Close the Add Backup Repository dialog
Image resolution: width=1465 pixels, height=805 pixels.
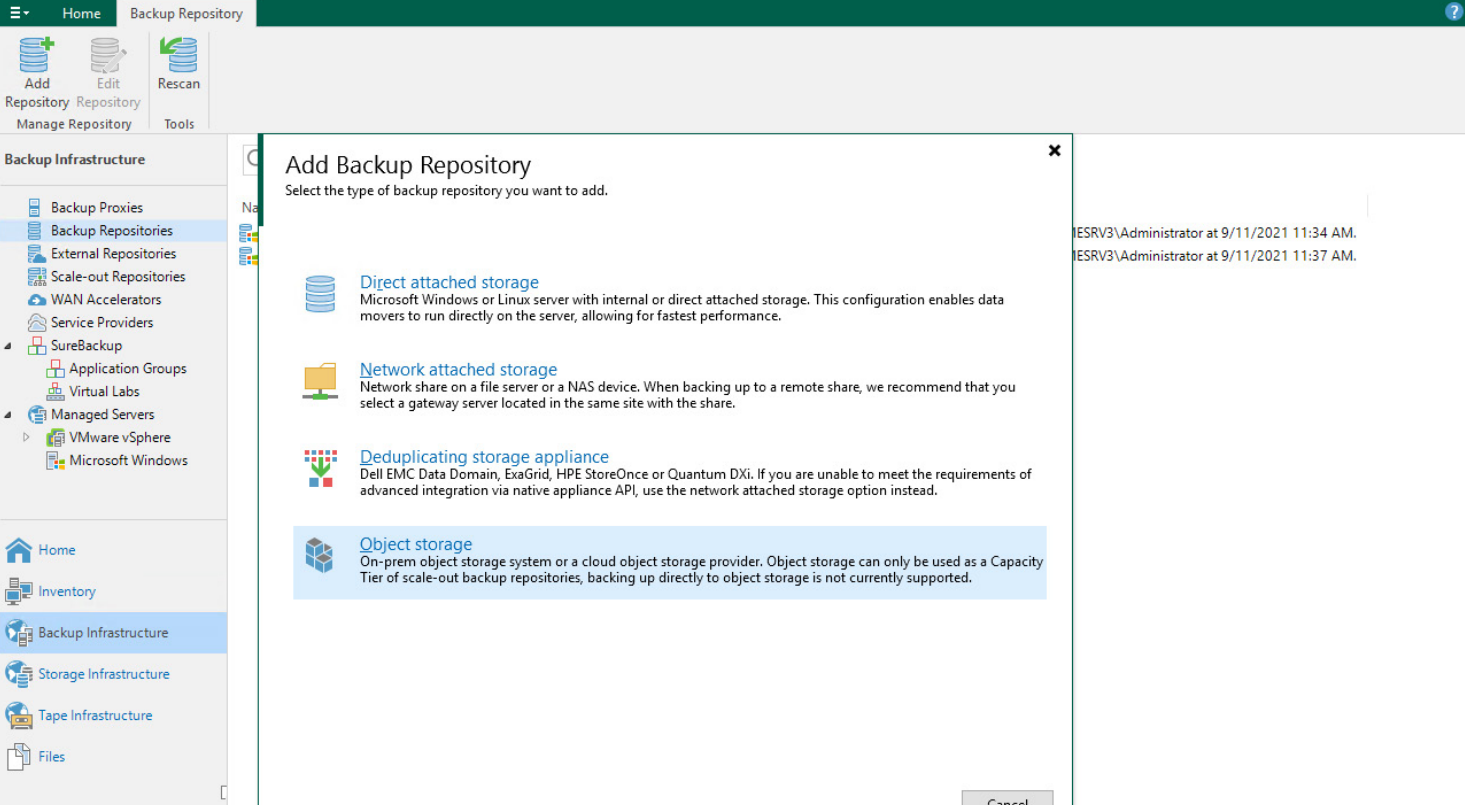(1054, 150)
